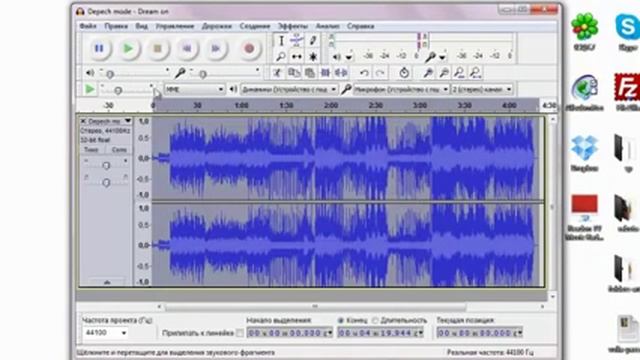Click the selection end time field

(380, 333)
